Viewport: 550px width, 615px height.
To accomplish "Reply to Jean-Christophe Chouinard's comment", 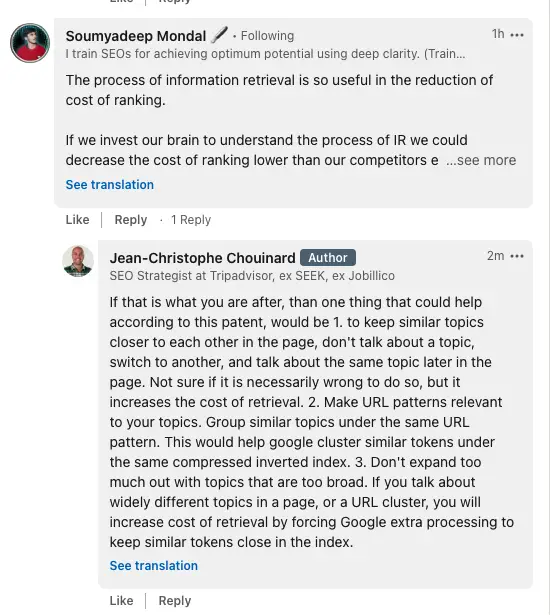I will point(175,600).
